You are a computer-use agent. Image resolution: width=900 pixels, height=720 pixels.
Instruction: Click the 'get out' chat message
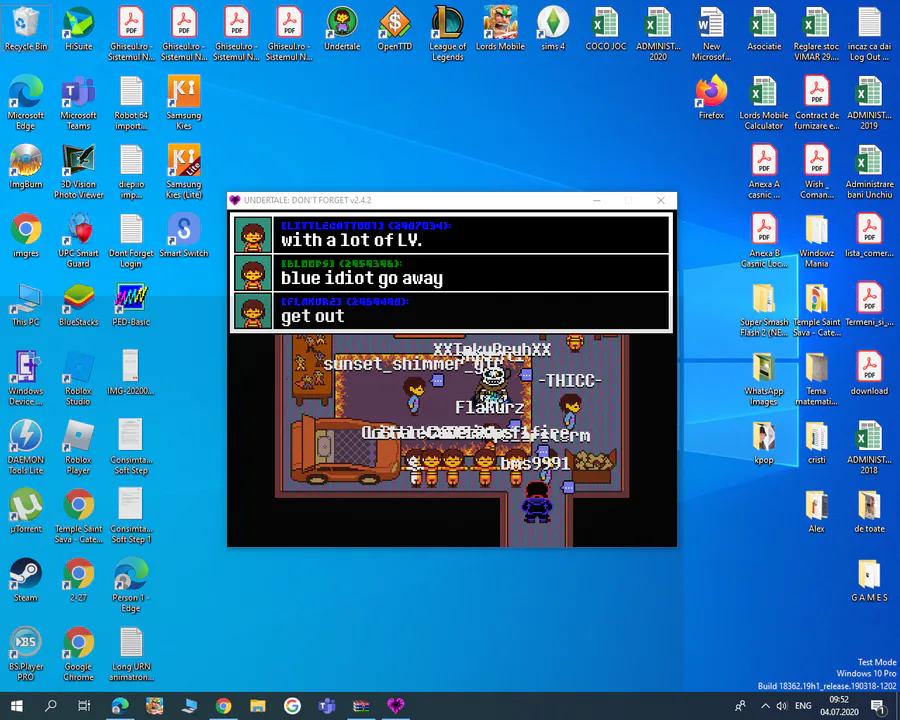click(x=312, y=316)
